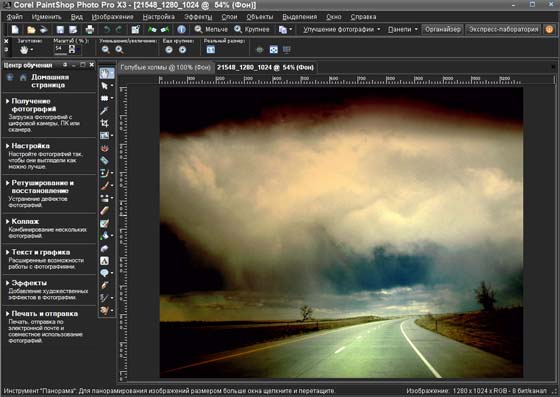The width and height of the screenshot is (560, 397).
Task: Select the Dropper tool icon
Action: 104,111
